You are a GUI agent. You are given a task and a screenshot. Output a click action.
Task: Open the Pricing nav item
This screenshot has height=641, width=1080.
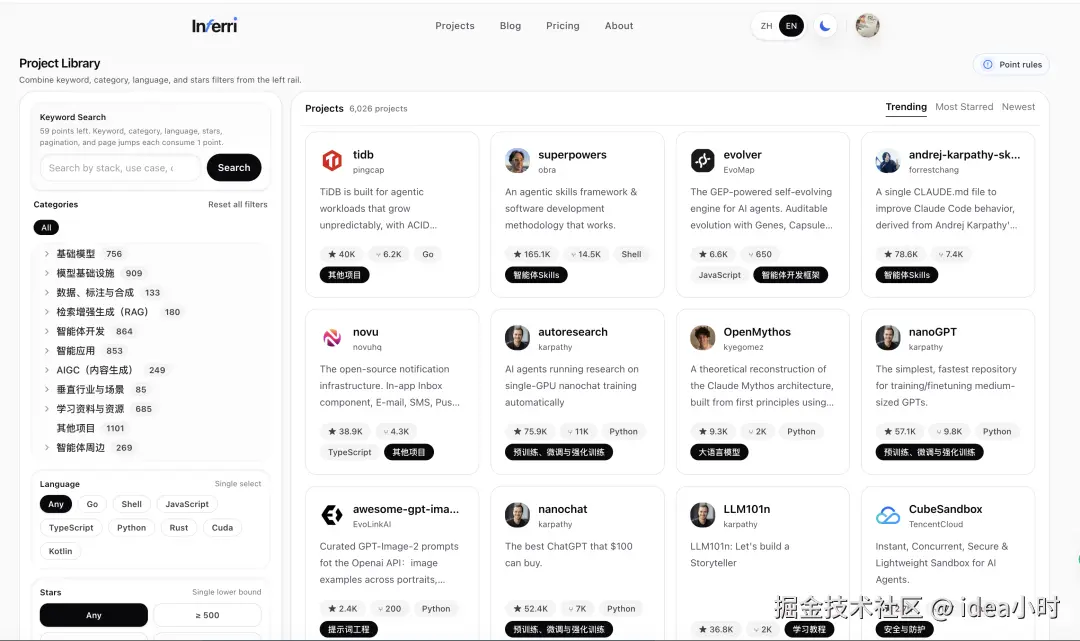(563, 25)
